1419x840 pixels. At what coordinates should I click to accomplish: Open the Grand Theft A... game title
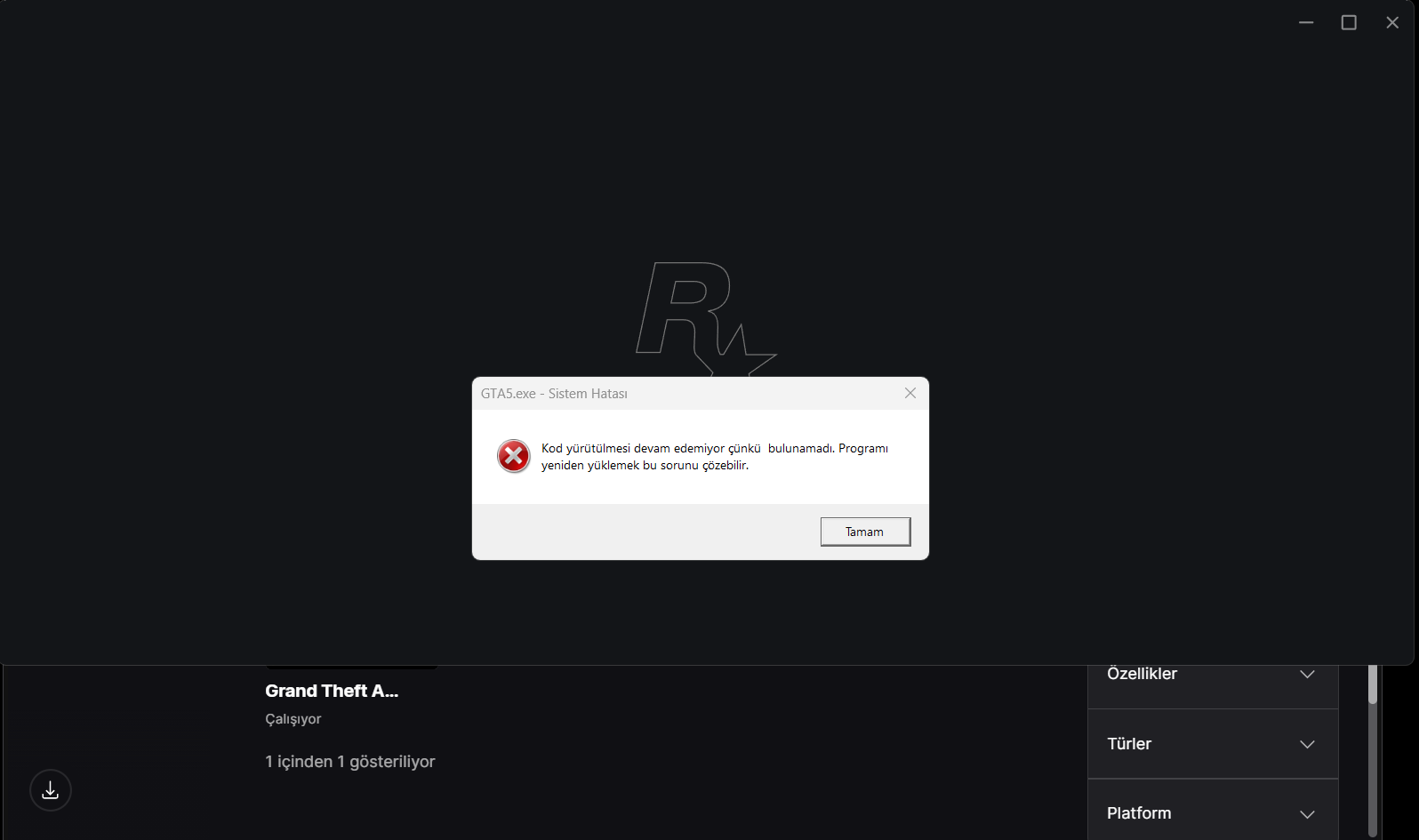332,691
